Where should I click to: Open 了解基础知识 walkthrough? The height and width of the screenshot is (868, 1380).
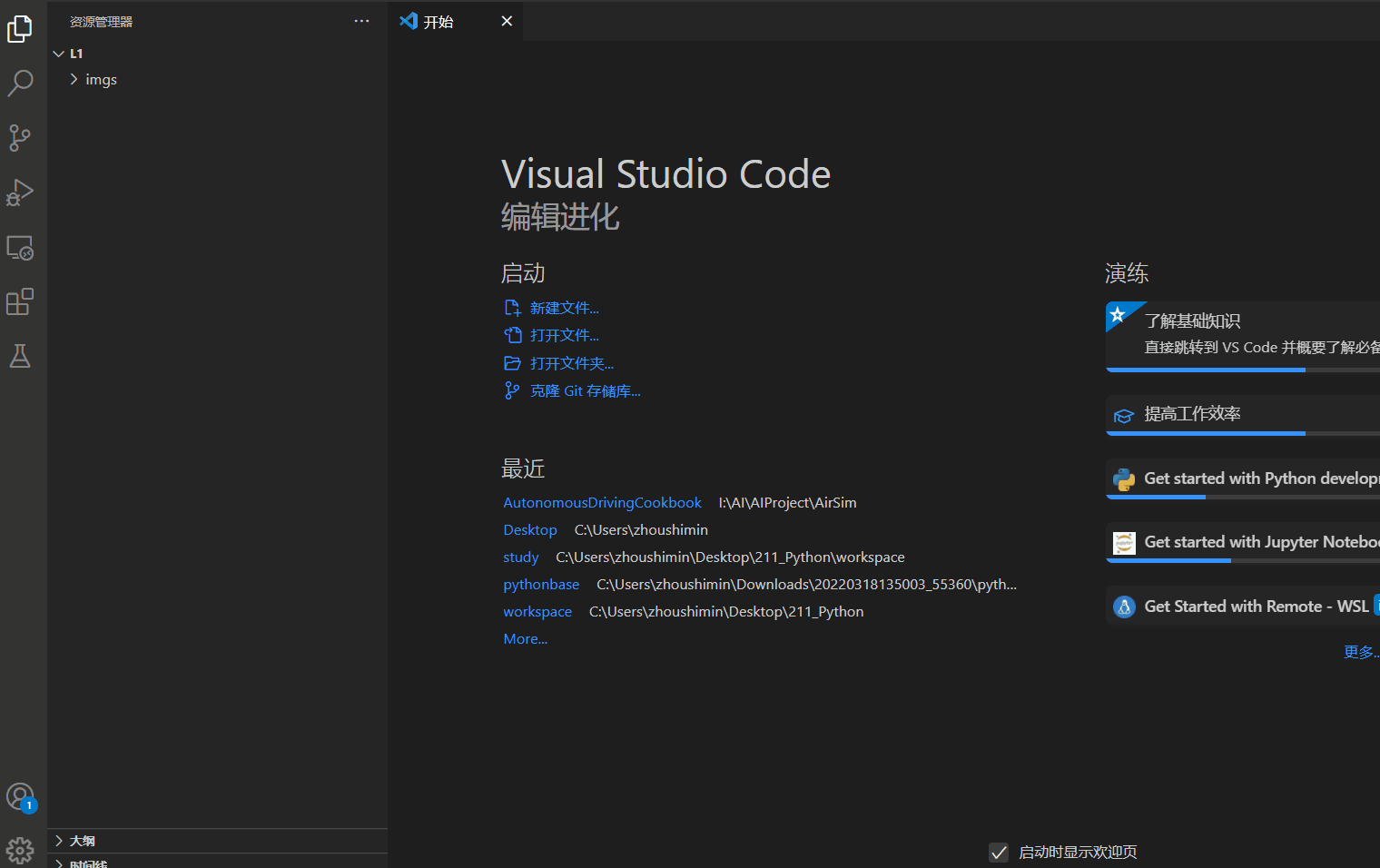pos(1243,335)
